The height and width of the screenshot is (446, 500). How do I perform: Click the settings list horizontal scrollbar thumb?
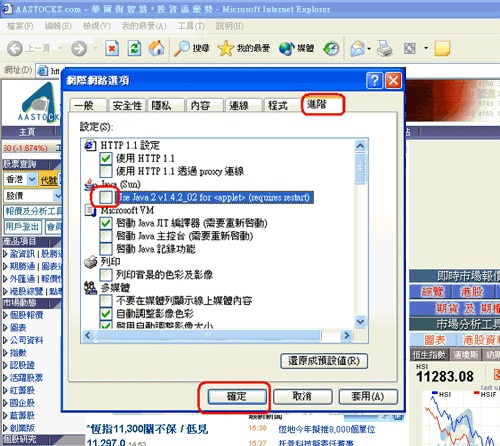click(208, 335)
